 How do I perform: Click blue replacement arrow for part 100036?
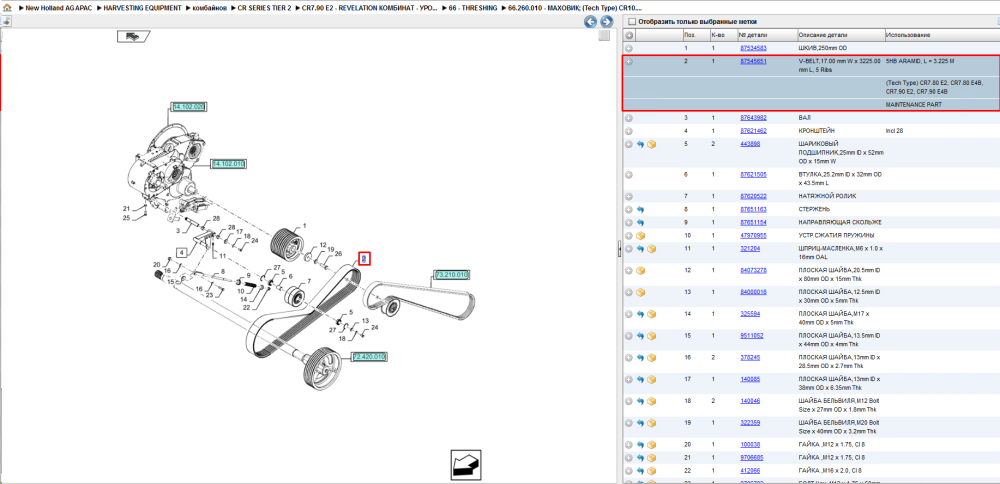[641, 445]
